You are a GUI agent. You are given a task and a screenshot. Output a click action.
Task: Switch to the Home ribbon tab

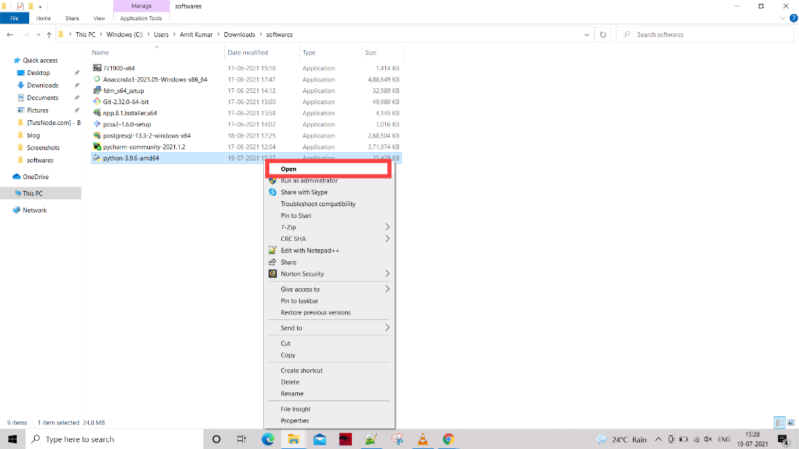pyautogui.click(x=43, y=18)
